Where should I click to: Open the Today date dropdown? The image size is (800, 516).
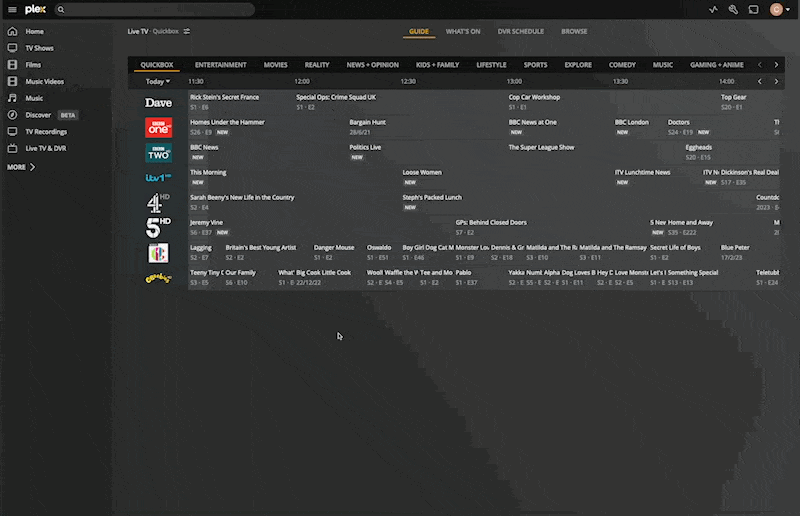click(x=158, y=82)
